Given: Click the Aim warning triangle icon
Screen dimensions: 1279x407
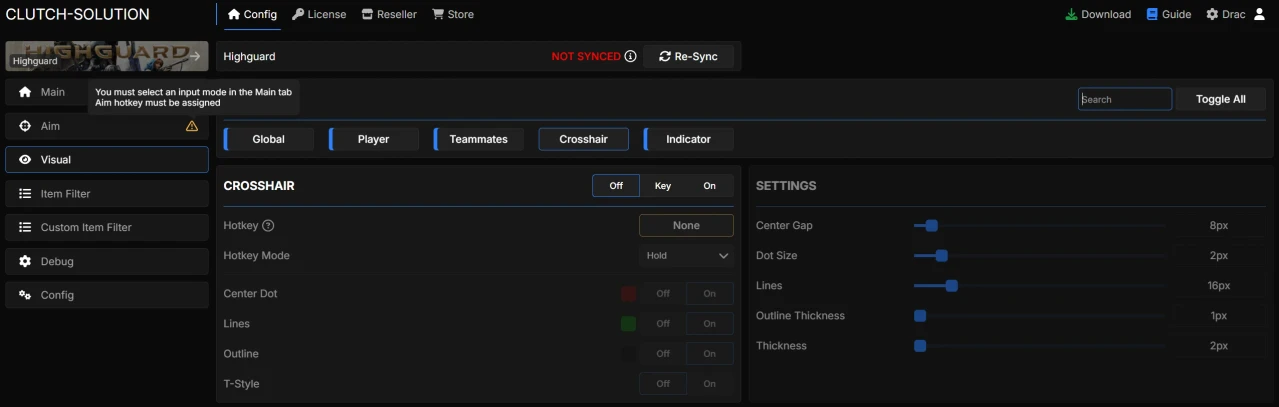Looking at the screenshot, I should tap(192, 126).
